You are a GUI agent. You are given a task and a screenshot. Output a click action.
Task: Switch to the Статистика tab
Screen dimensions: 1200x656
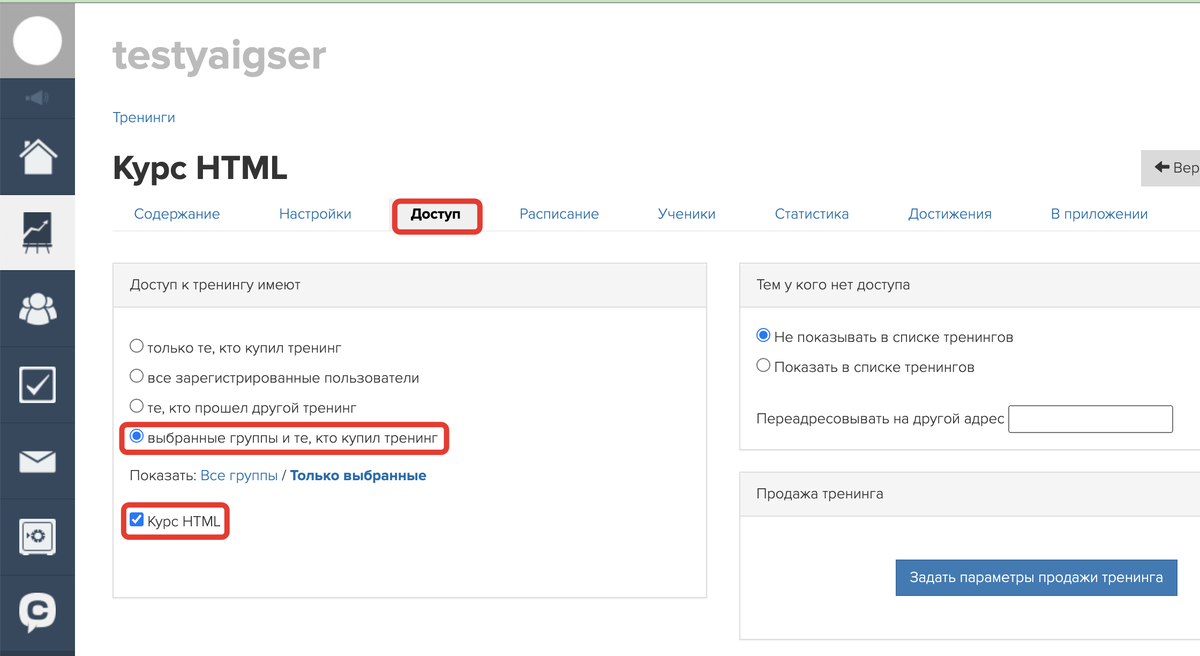812,214
